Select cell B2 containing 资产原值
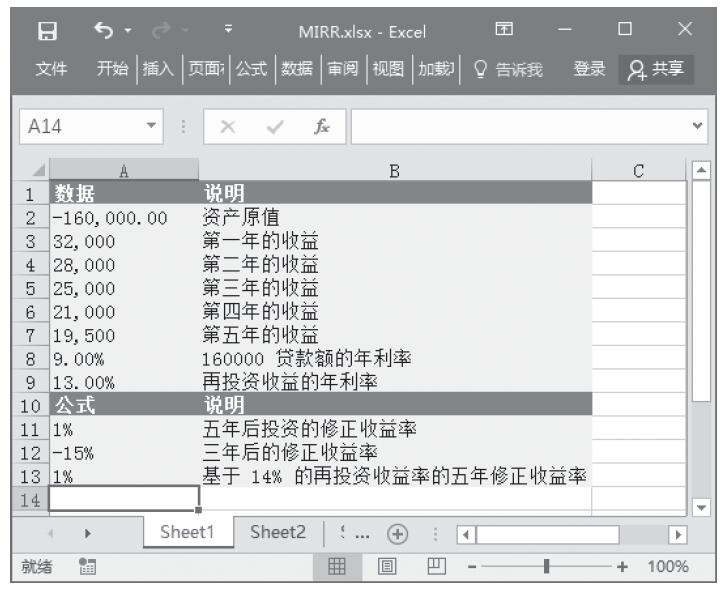The height and width of the screenshot is (589, 726). [395, 217]
